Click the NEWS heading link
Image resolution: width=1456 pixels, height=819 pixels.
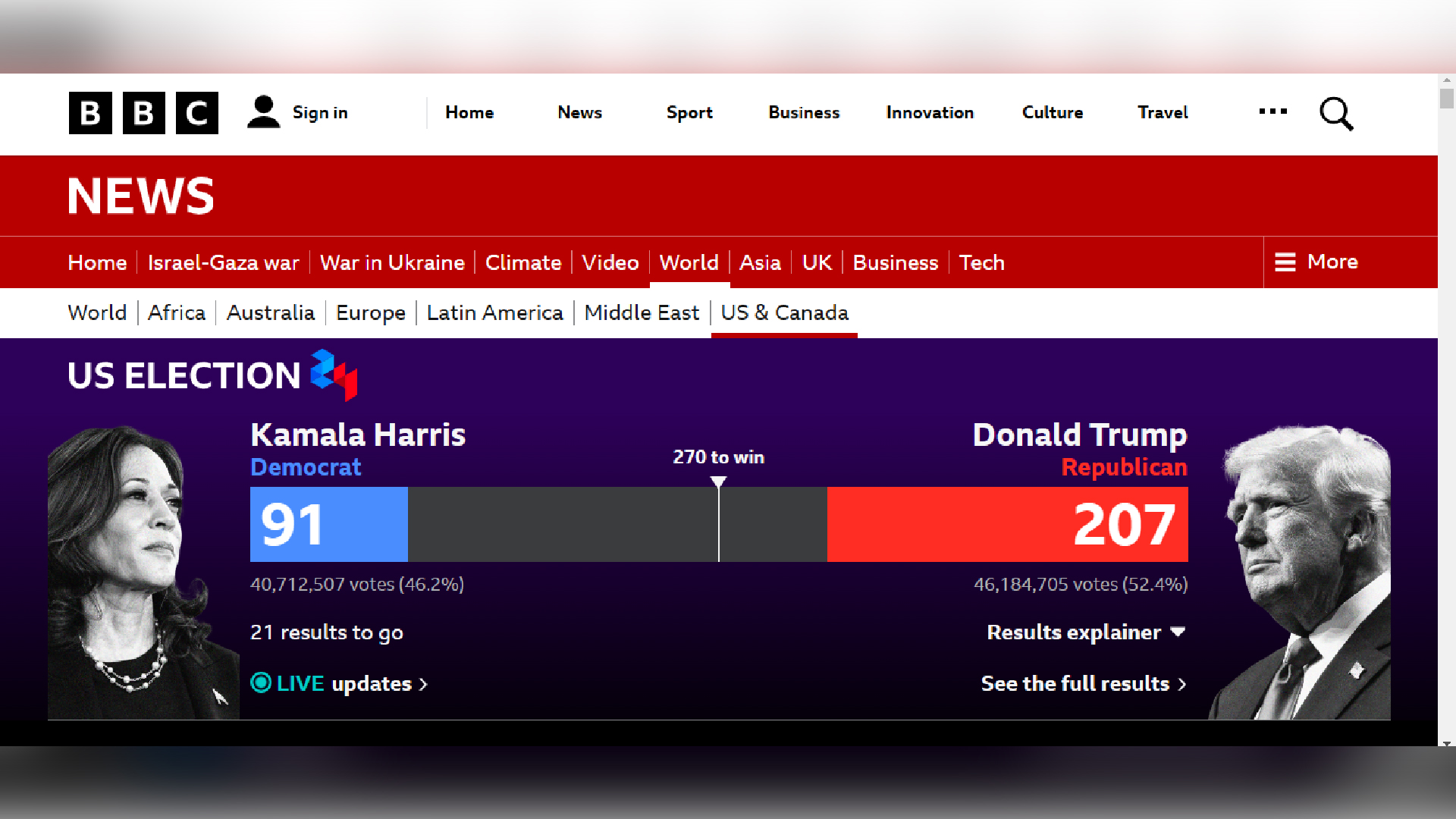click(141, 196)
